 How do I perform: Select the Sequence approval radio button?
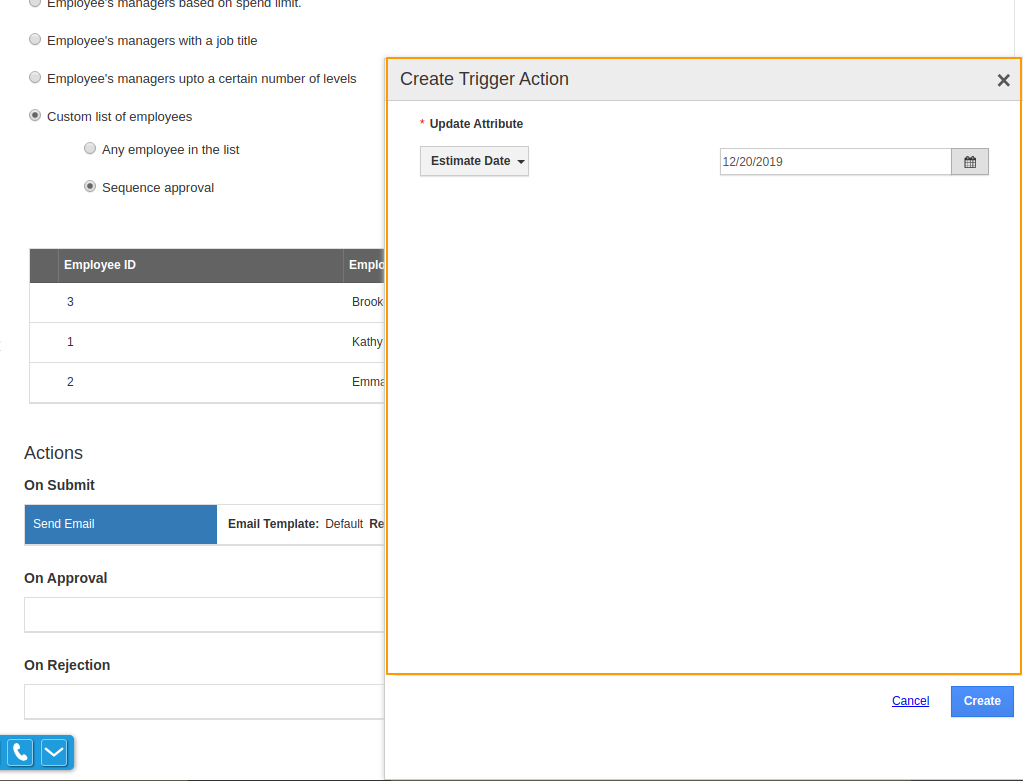coord(90,187)
